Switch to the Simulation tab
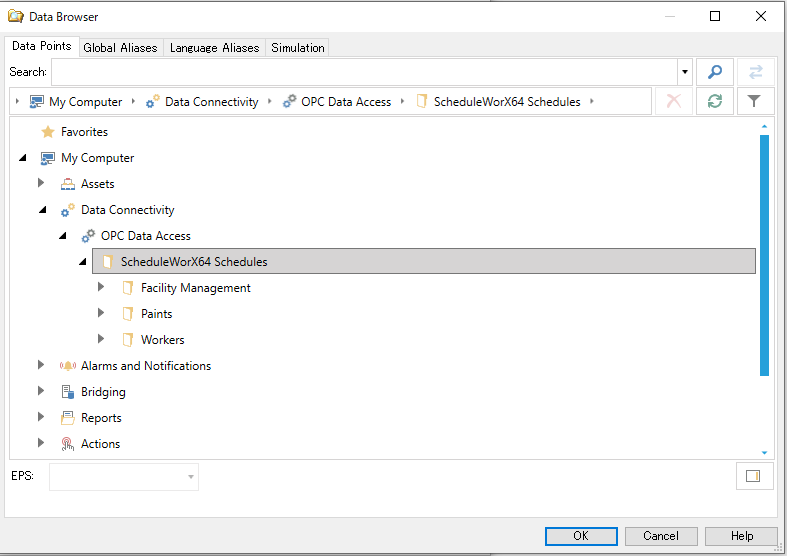The image size is (787, 556). point(298,47)
